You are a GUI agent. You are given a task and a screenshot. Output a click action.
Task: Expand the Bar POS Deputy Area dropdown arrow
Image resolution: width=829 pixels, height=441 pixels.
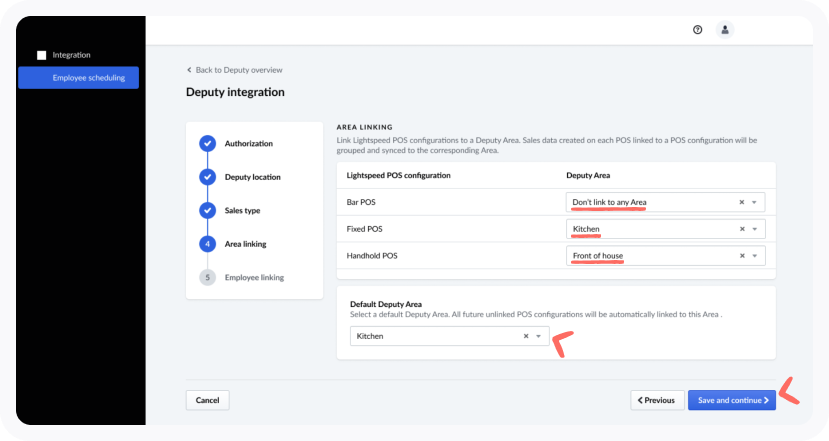pyautogui.click(x=754, y=202)
